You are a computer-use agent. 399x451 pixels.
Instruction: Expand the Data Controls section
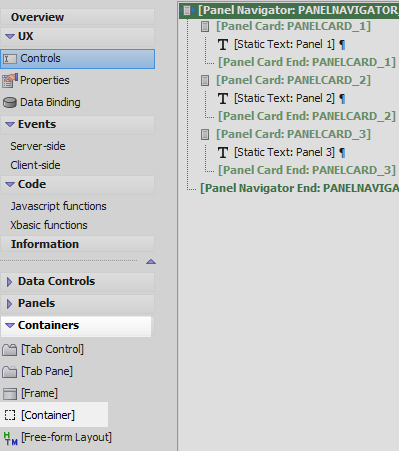(x=9, y=282)
